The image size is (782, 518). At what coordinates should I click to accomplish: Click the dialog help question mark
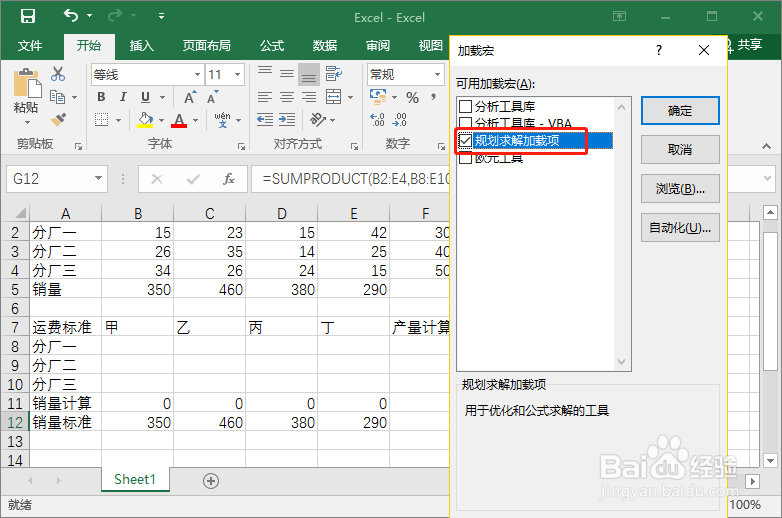pyautogui.click(x=658, y=50)
